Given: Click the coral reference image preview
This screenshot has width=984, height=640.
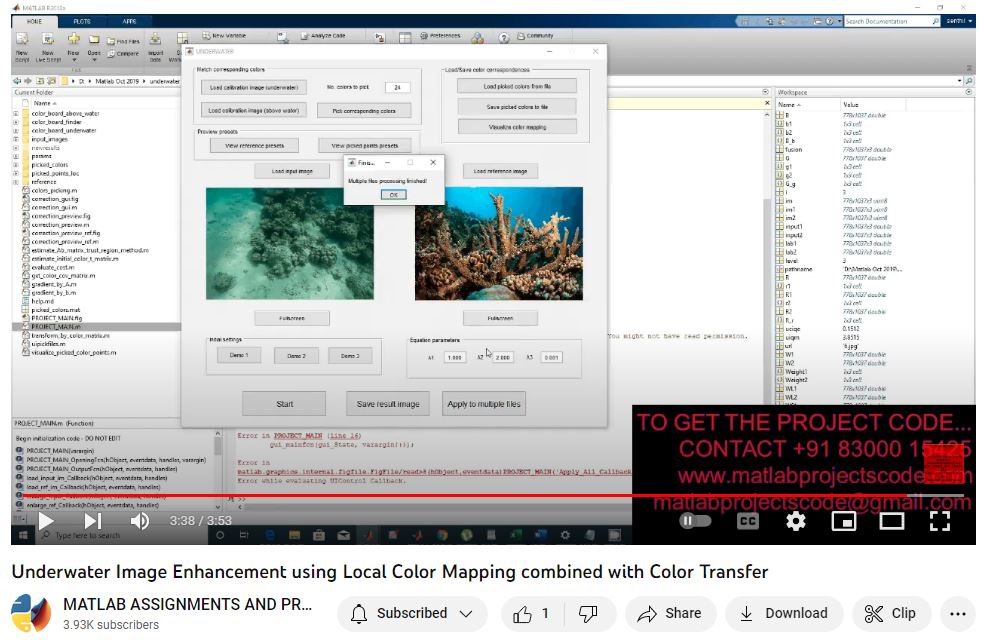Looking at the screenshot, I should coord(499,243).
